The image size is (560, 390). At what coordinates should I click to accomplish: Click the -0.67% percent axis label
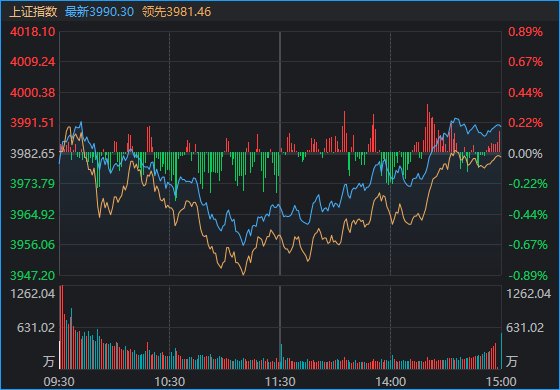coord(528,245)
